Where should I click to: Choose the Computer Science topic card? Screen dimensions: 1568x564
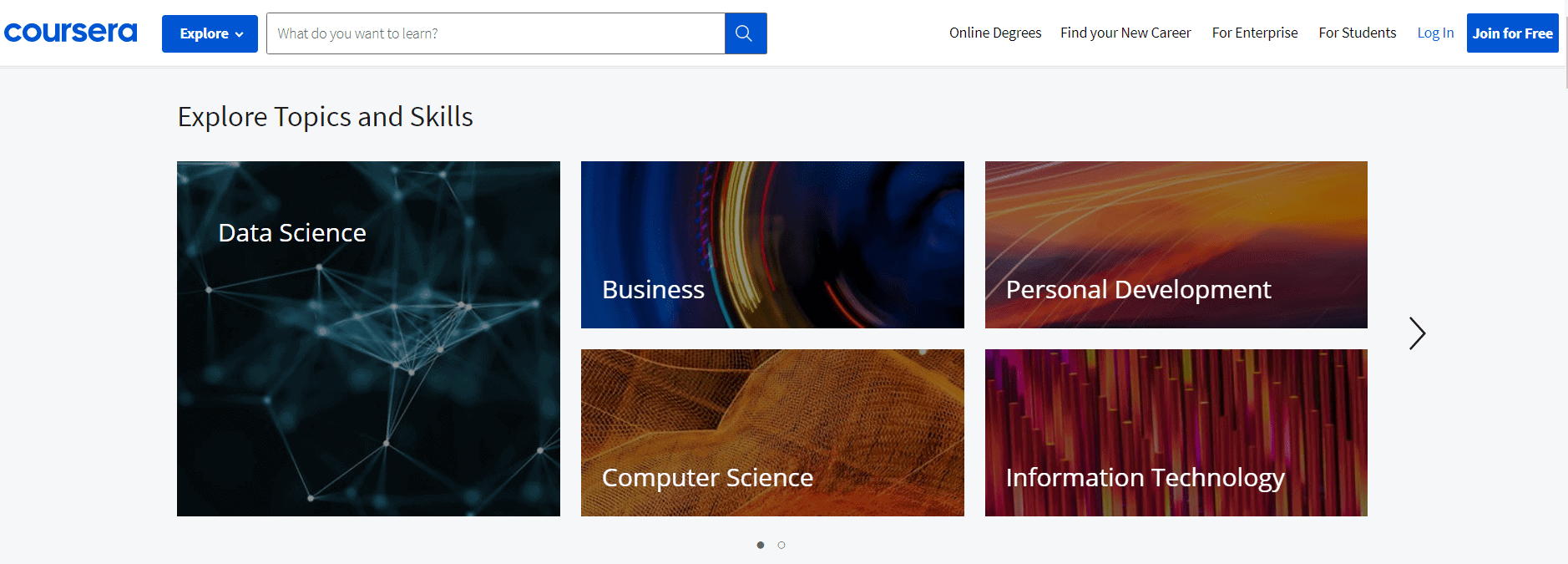pyautogui.click(x=772, y=433)
